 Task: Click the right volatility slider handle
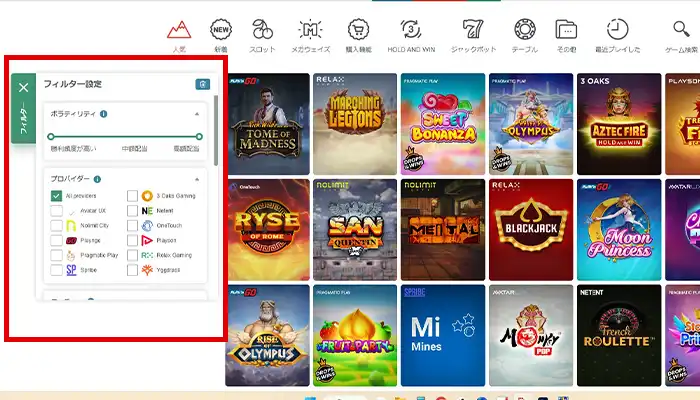(199, 137)
